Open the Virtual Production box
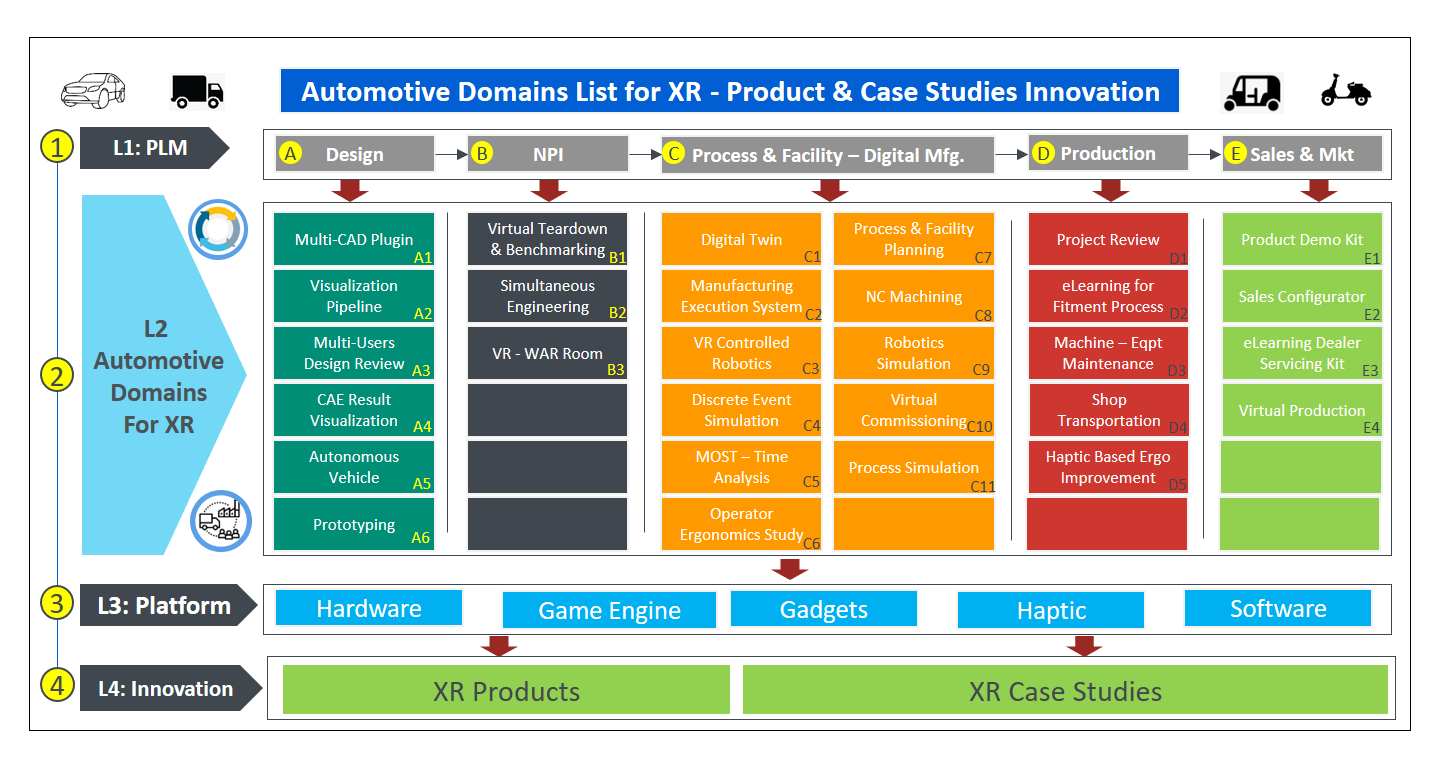The width and height of the screenshot is (1440, 768). click(1302, 410)
